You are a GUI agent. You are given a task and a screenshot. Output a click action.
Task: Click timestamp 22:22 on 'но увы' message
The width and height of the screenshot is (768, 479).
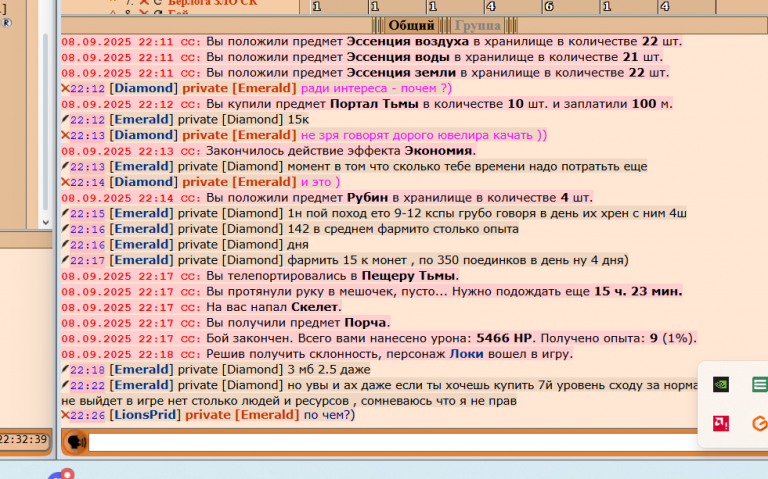pos(88,385)
